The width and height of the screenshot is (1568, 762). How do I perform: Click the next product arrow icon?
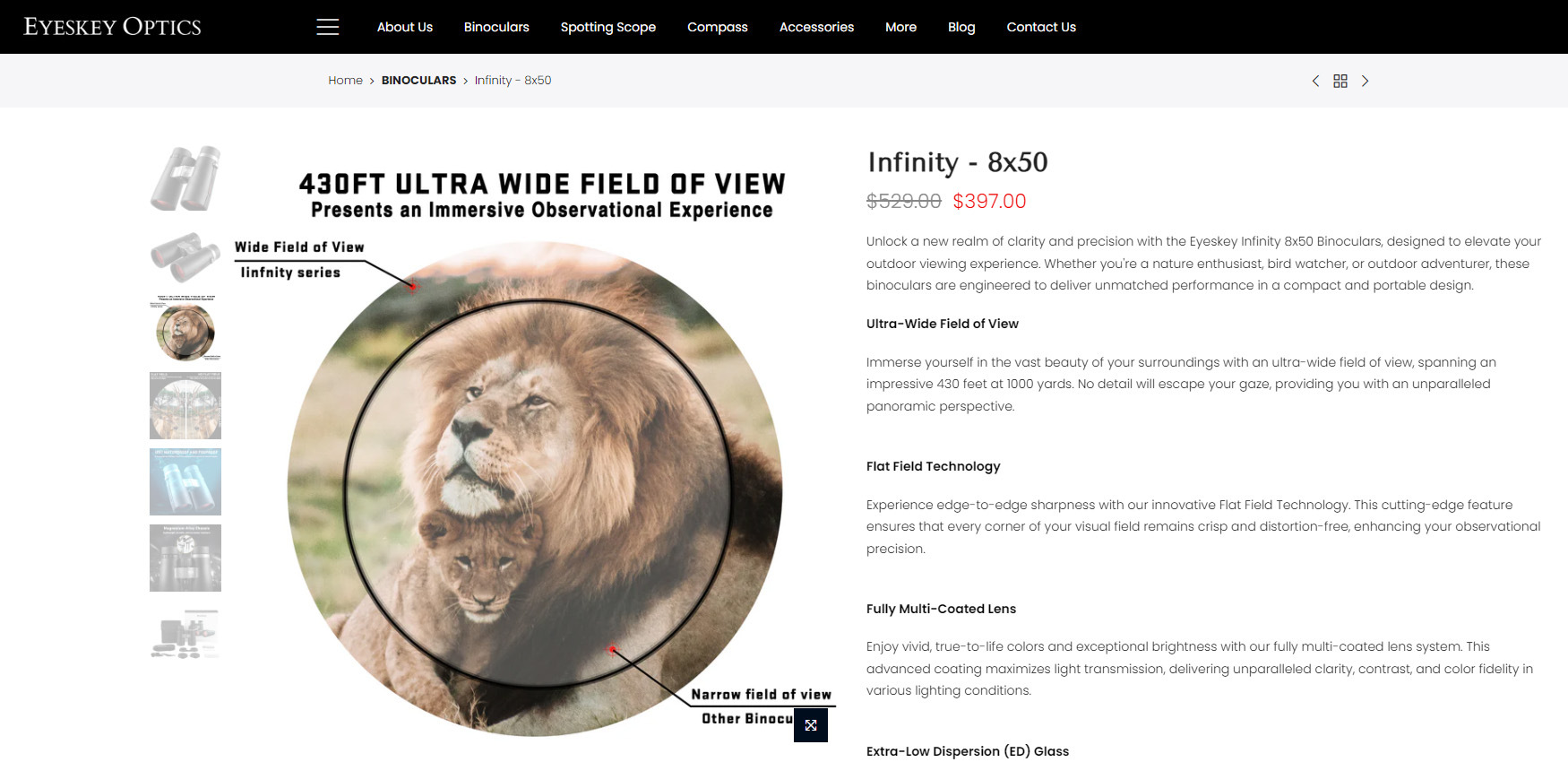(1366, 81)
